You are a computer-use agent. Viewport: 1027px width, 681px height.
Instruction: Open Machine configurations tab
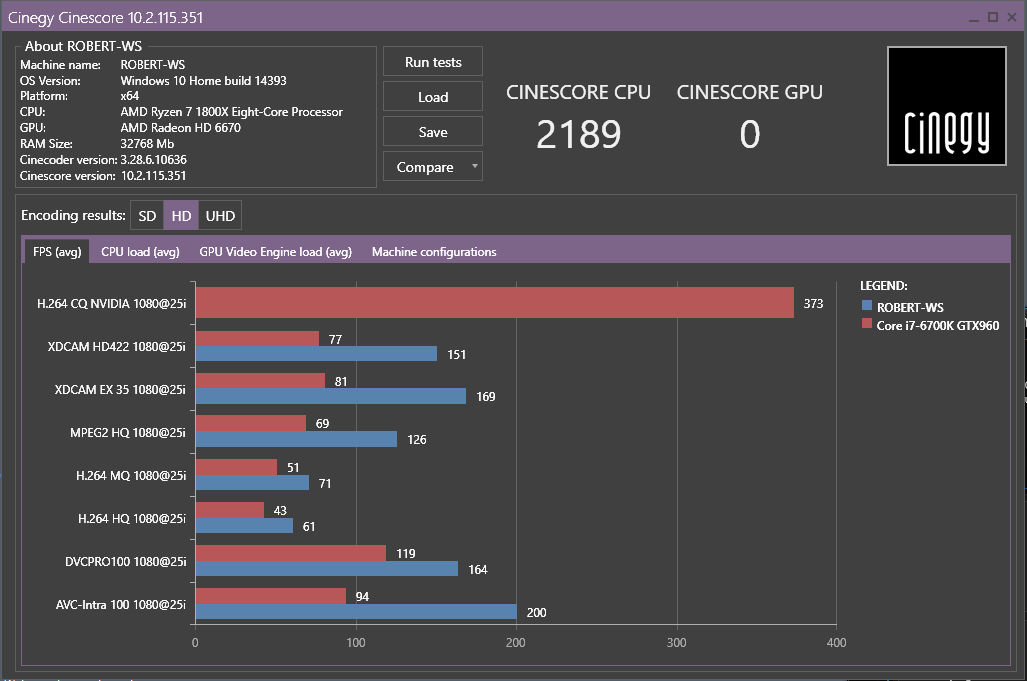(434, 251)
